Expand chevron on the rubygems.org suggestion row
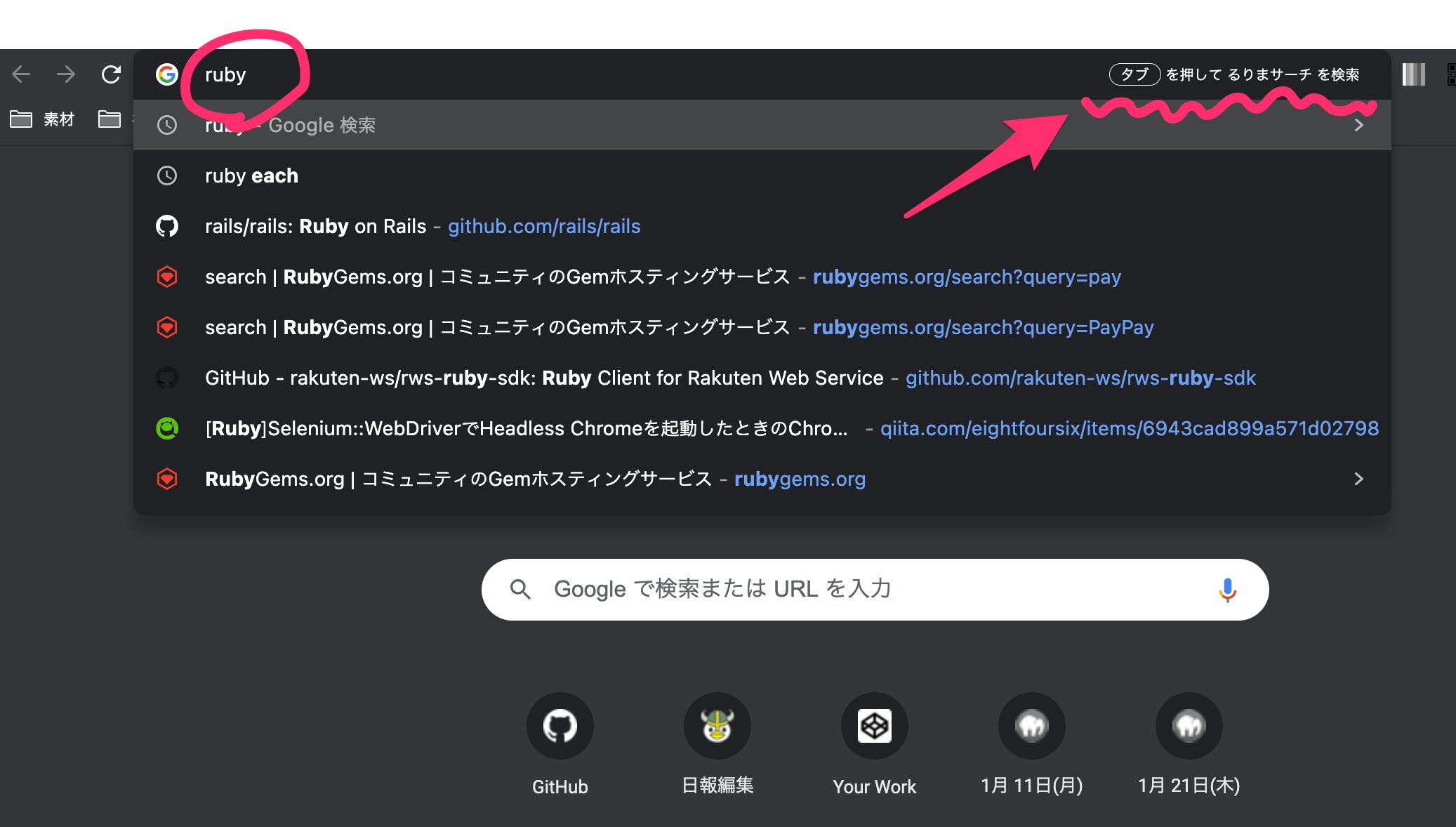 point(1359,479)
